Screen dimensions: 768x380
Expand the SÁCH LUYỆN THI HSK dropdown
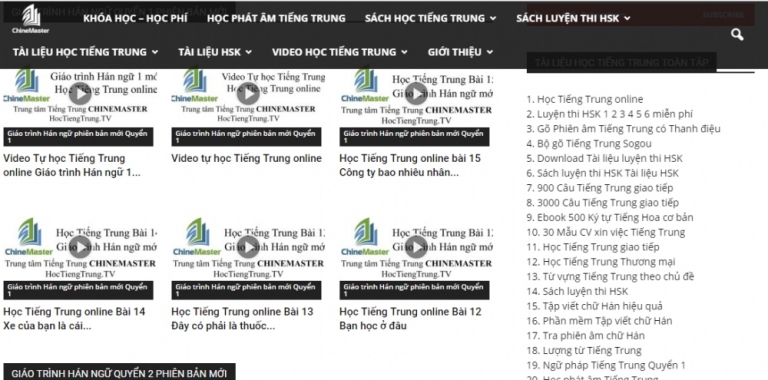(573, 19)
